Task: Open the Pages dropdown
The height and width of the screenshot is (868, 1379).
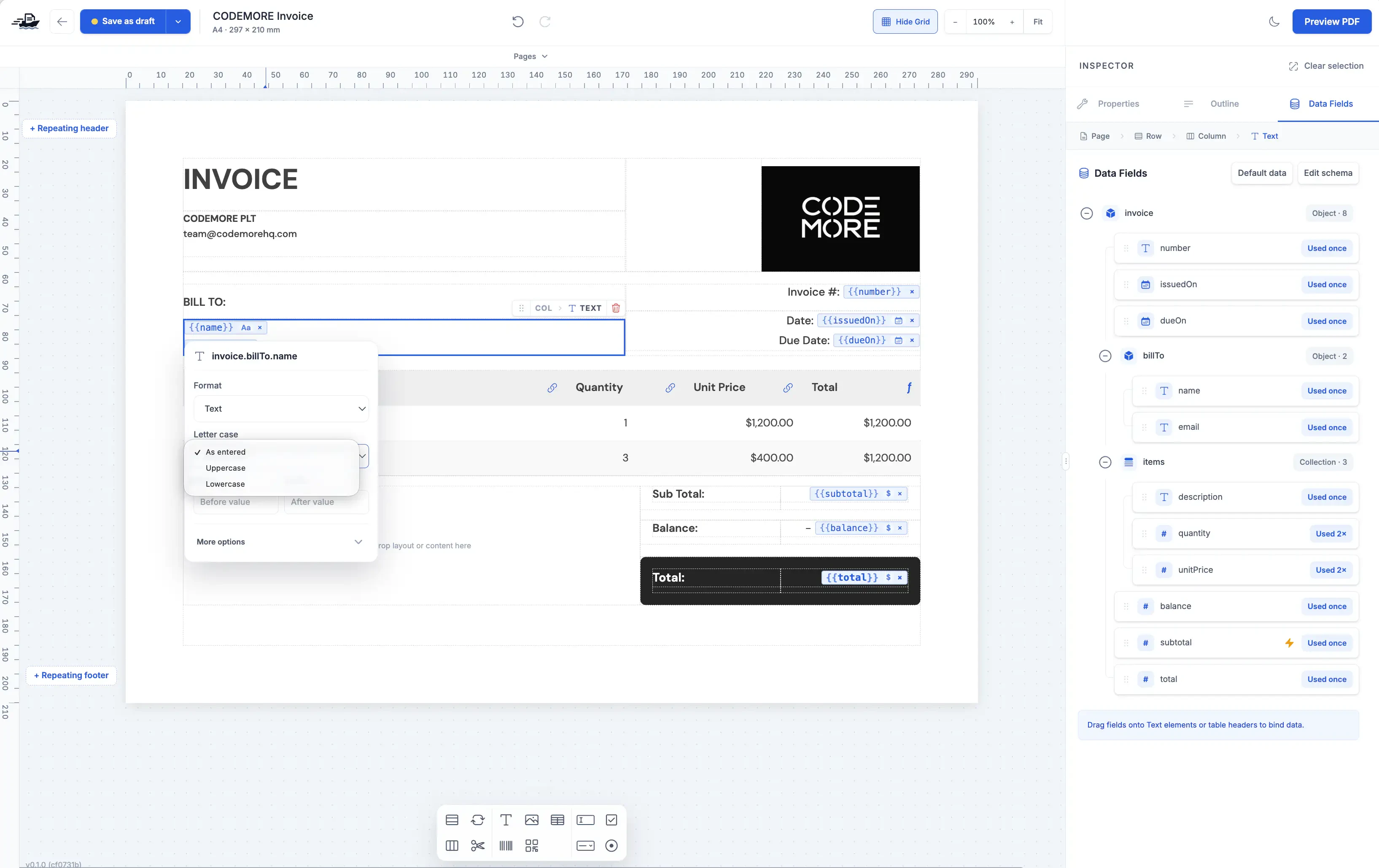Action: pyautogui.click(x=530, y=56)
